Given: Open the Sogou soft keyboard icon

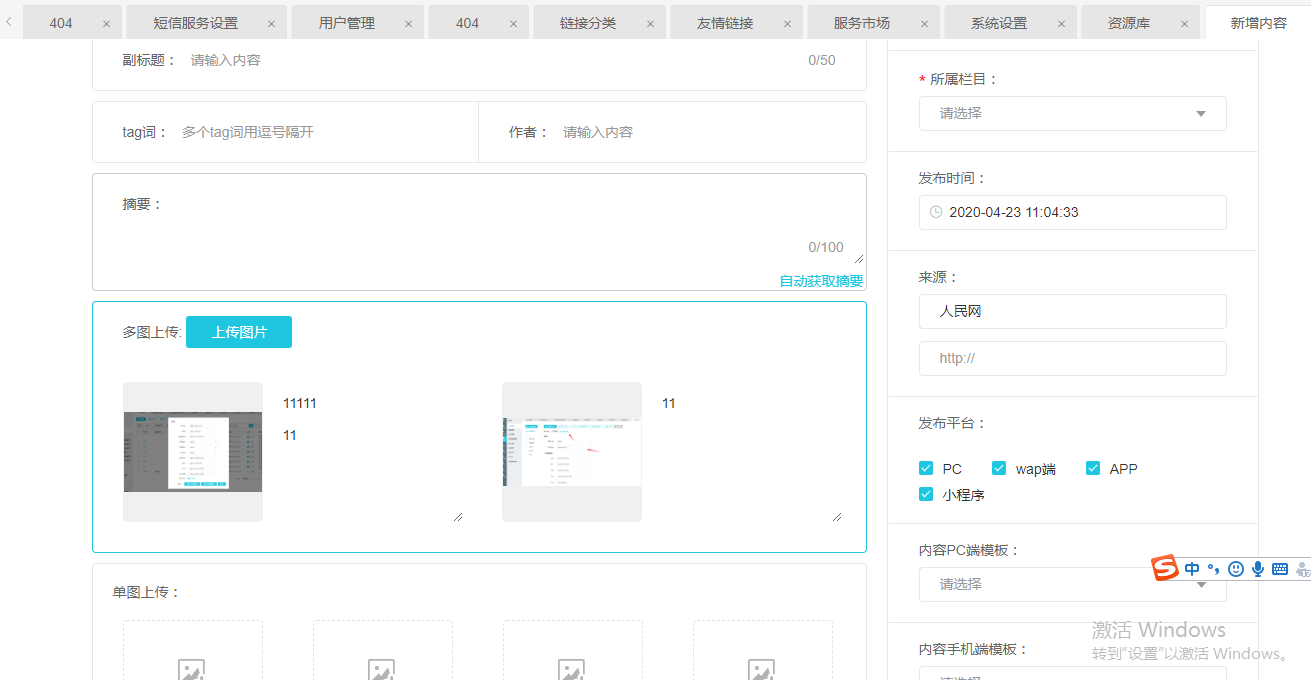Looking at the screenshot, I should (1280, 569).
